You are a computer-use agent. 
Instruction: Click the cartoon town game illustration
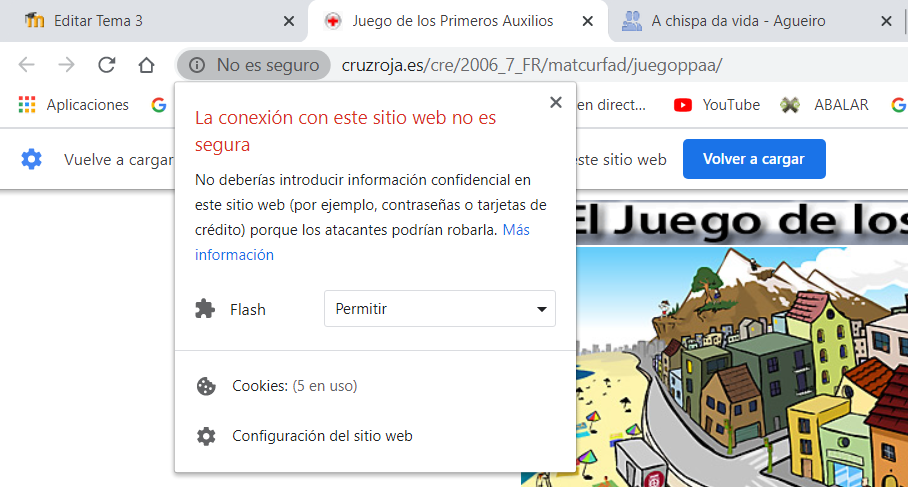coord(742,367)
